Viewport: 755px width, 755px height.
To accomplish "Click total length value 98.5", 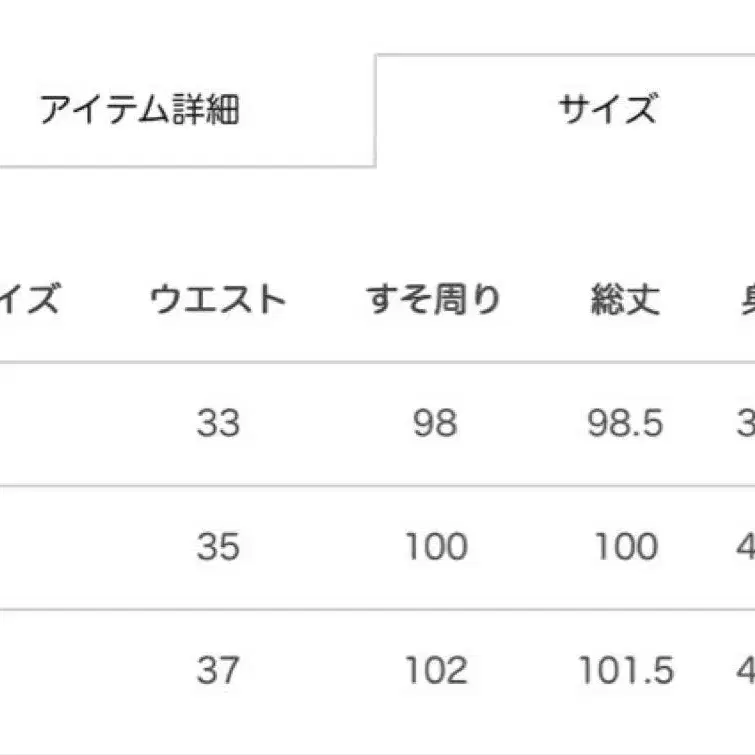I will [x=625, y=423].
